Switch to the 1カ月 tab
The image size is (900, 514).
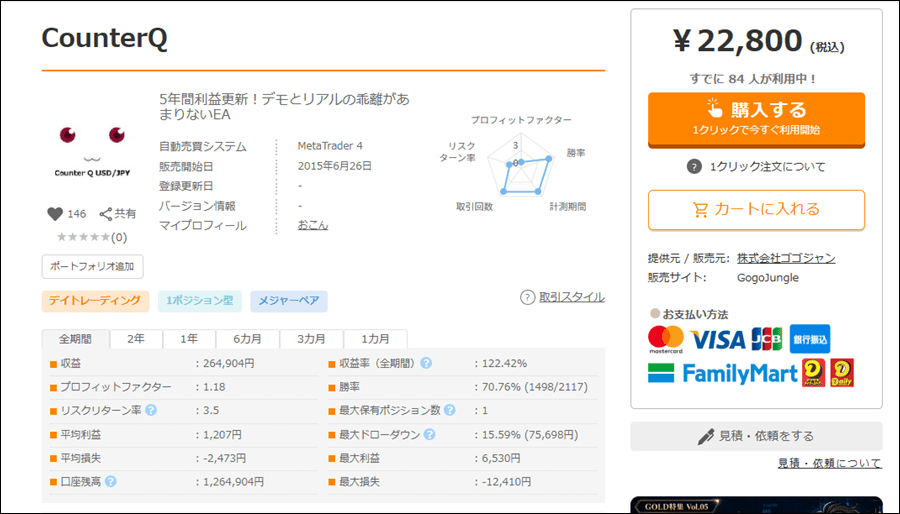click(375, 339)
